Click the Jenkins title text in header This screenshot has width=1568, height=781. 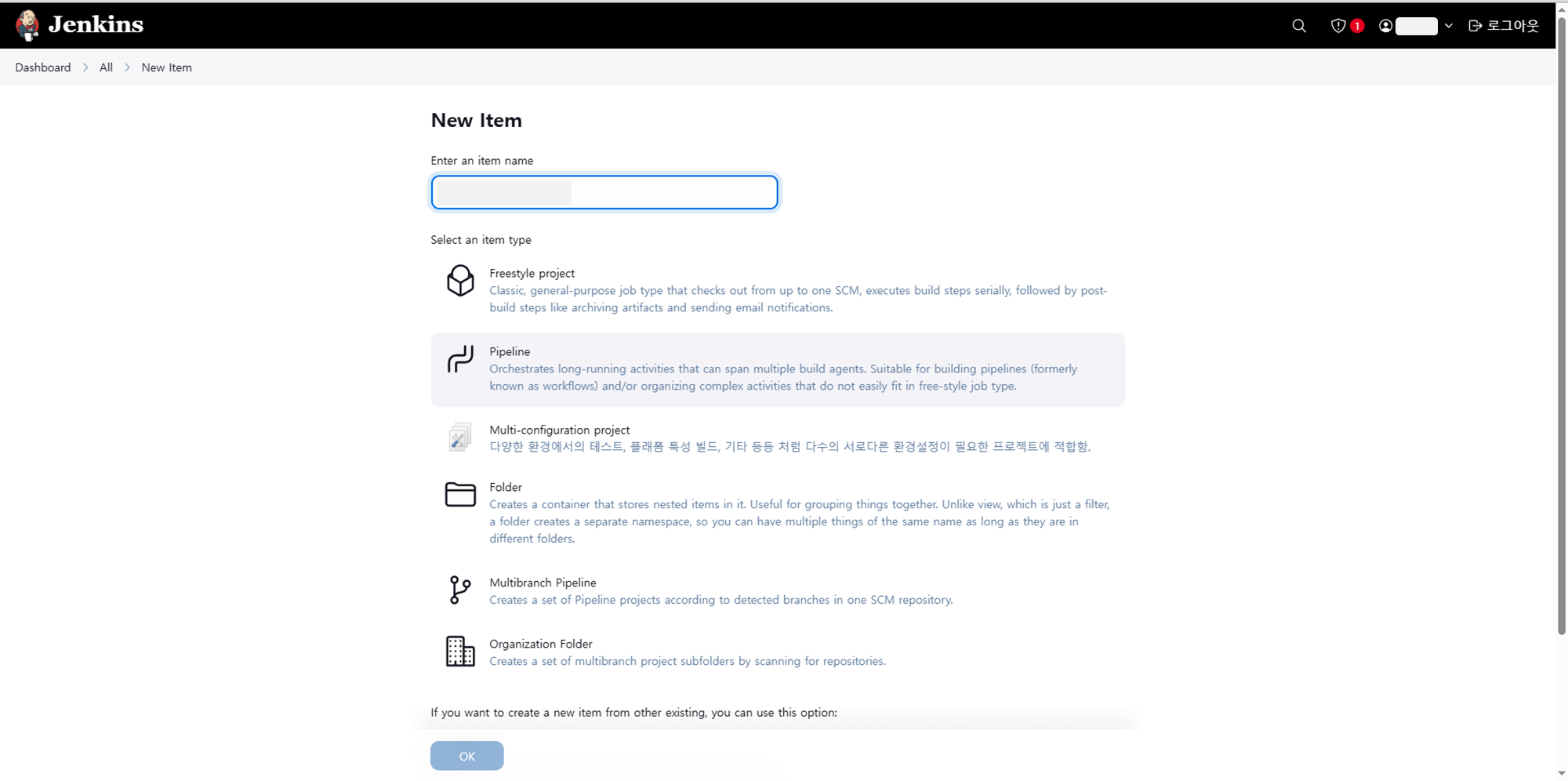96,25
